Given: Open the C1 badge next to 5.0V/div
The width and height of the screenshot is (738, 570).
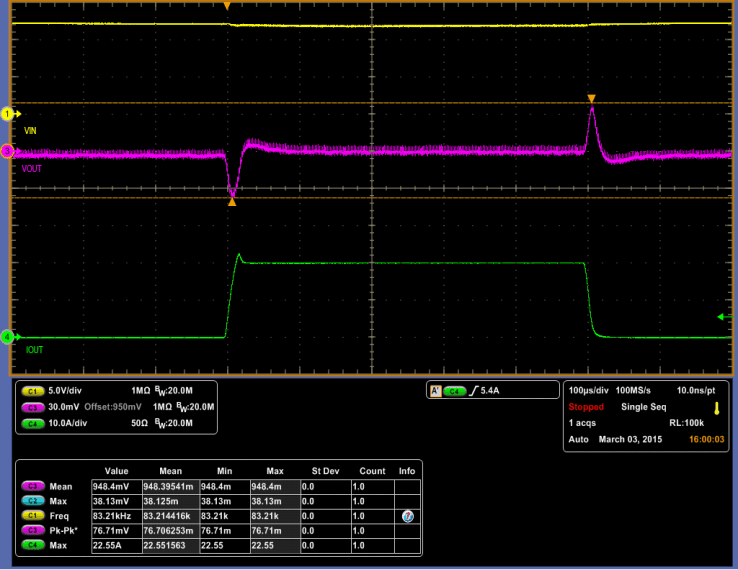Looking at the screenshot, I should click(31, 391).
